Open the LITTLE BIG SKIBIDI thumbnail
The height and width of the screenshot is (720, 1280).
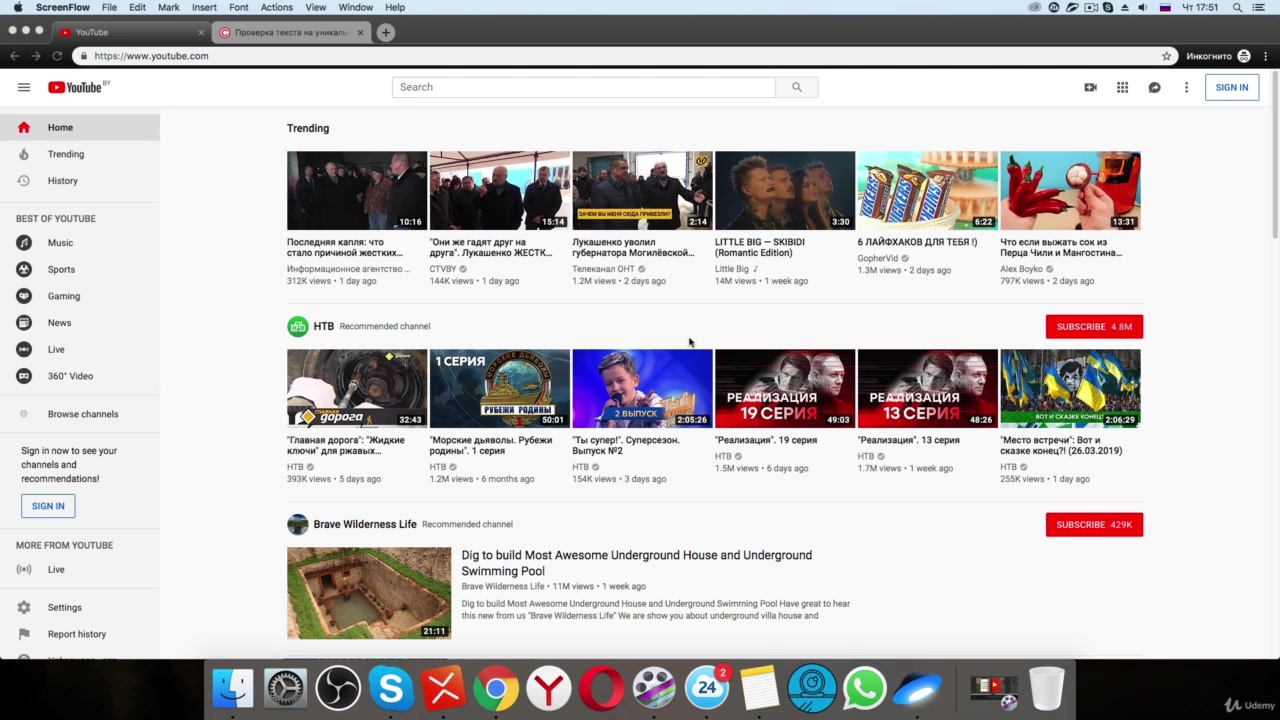[x=785, y=190]
